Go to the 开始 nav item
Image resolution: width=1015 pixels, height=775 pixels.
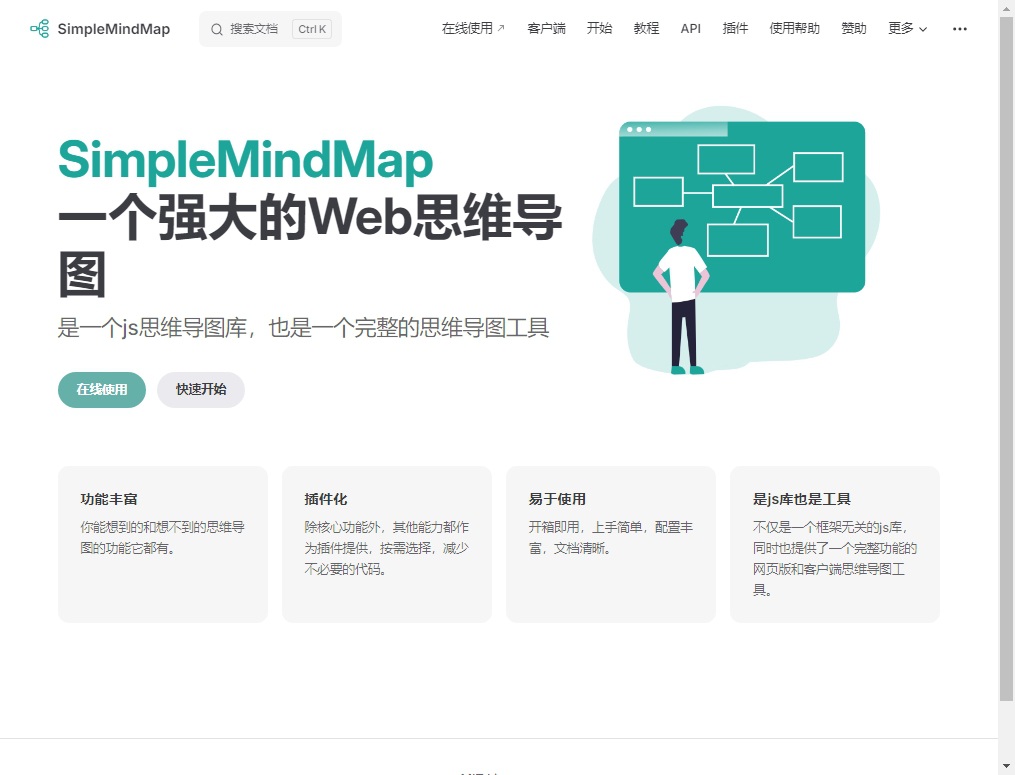click(599, 29)
